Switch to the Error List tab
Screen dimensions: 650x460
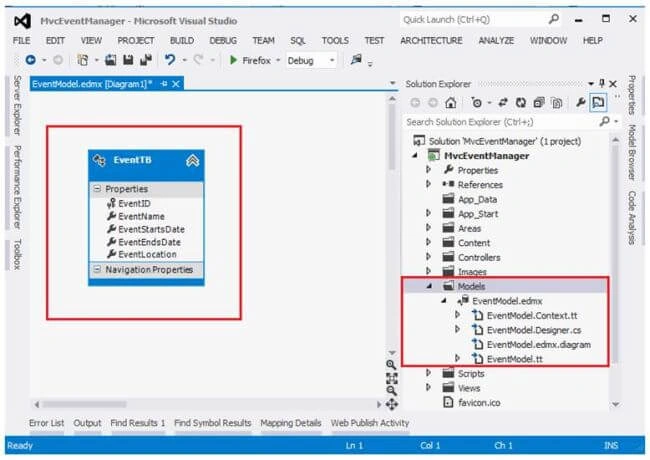(x=46, y=423)
